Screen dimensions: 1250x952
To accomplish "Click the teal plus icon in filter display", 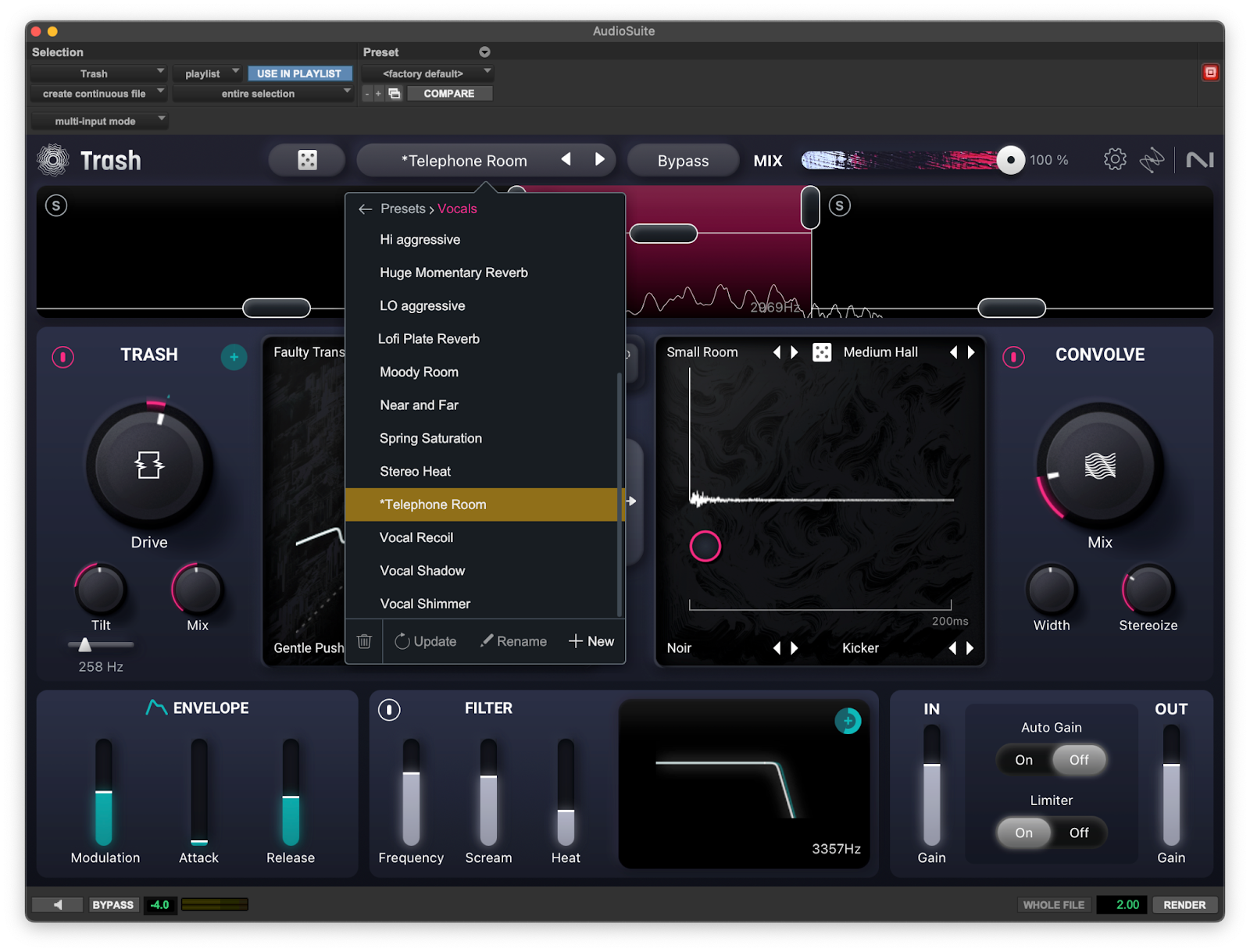I will pos(848,721).
